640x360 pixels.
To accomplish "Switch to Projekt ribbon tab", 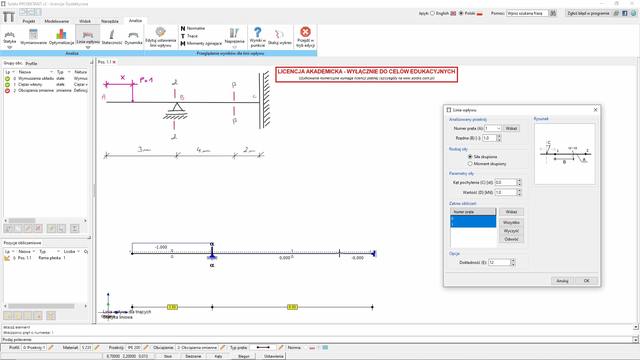I will (29, 21).
